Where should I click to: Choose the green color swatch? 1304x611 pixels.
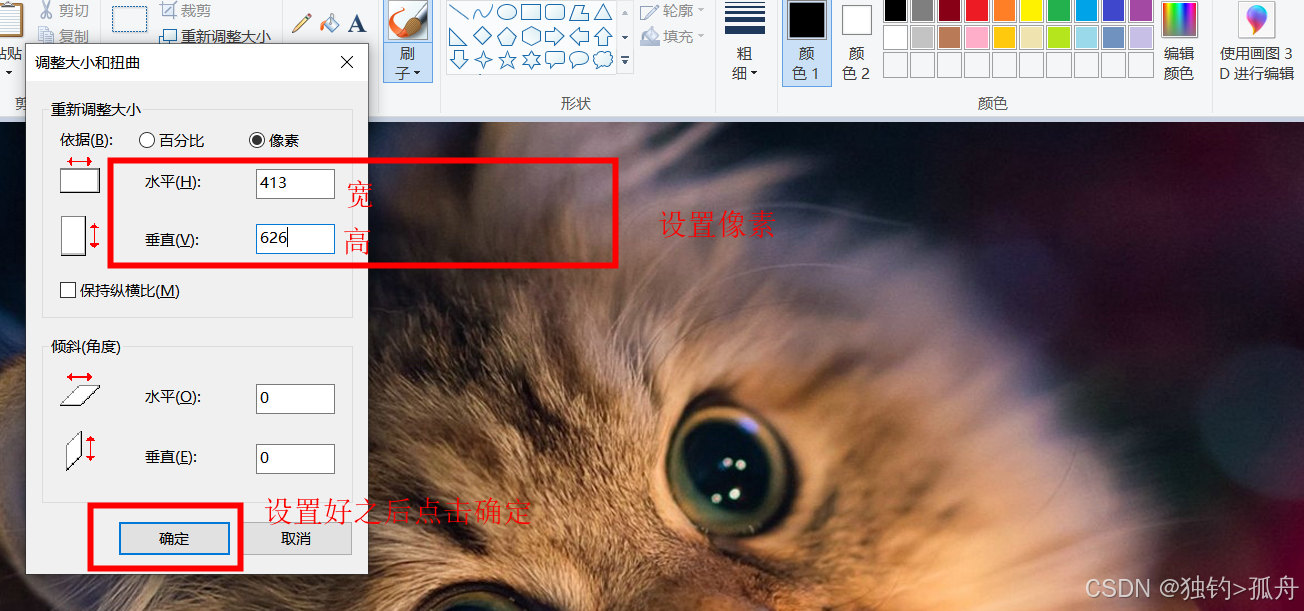pos(1059,10)
